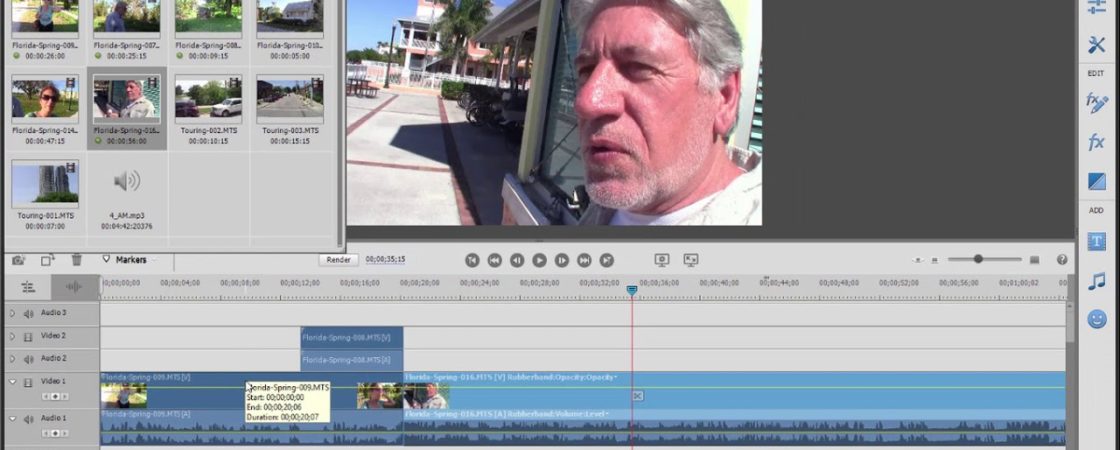Click the timeline track options icon

(x=28, y=287)
